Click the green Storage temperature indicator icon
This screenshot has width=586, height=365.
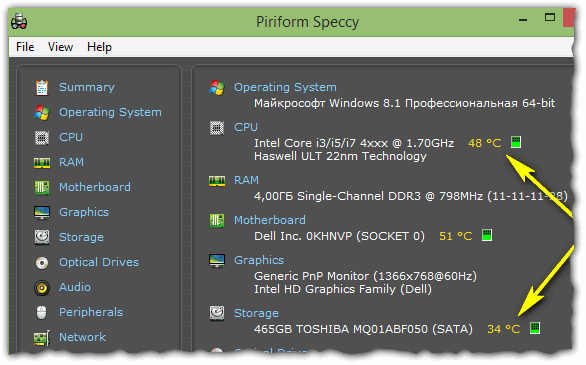(535, 328)
